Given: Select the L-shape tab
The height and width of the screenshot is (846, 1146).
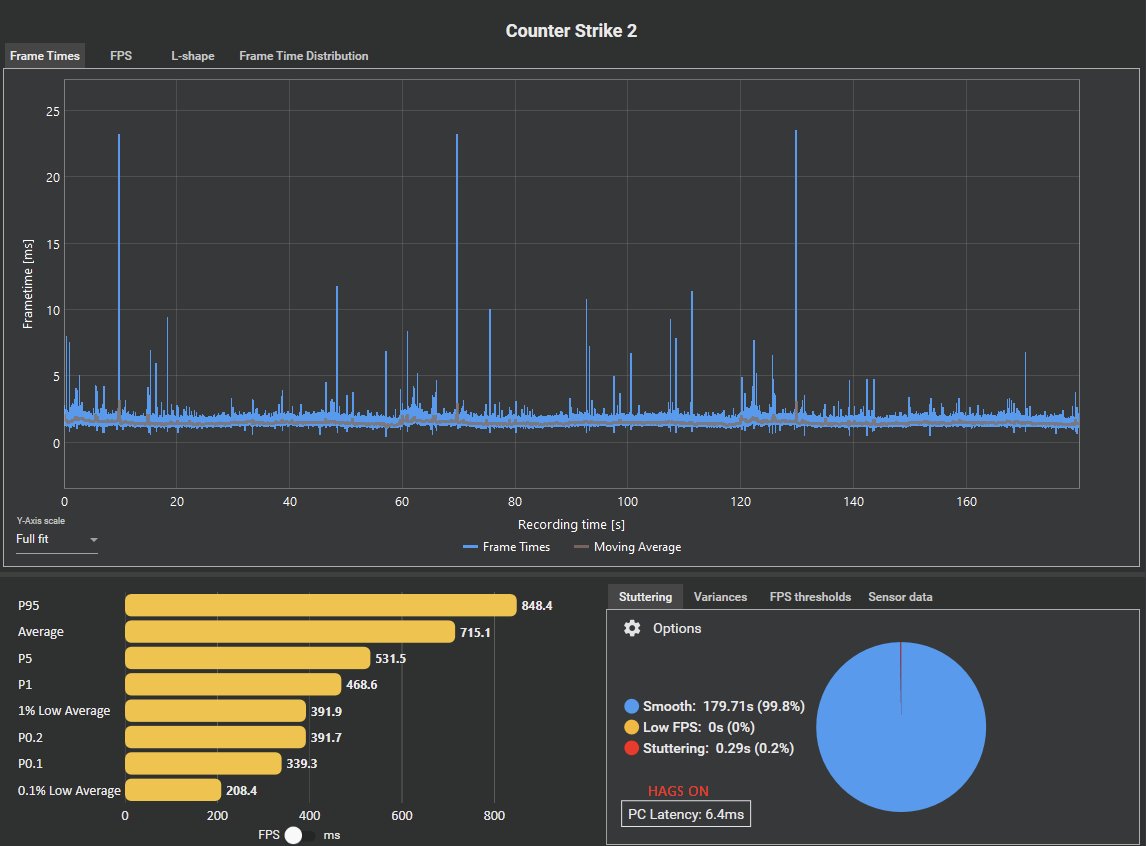Looking at the screenshot, I should tap(193, 56).
